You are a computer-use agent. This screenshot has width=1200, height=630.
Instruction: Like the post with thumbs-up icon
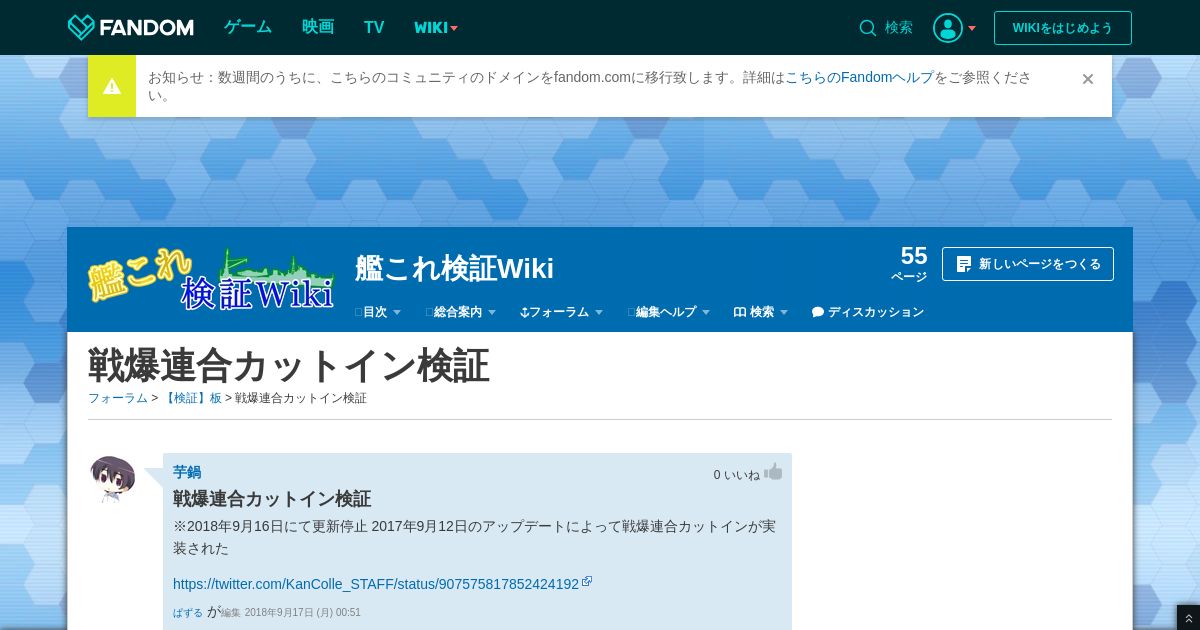(x=773, y=472)
